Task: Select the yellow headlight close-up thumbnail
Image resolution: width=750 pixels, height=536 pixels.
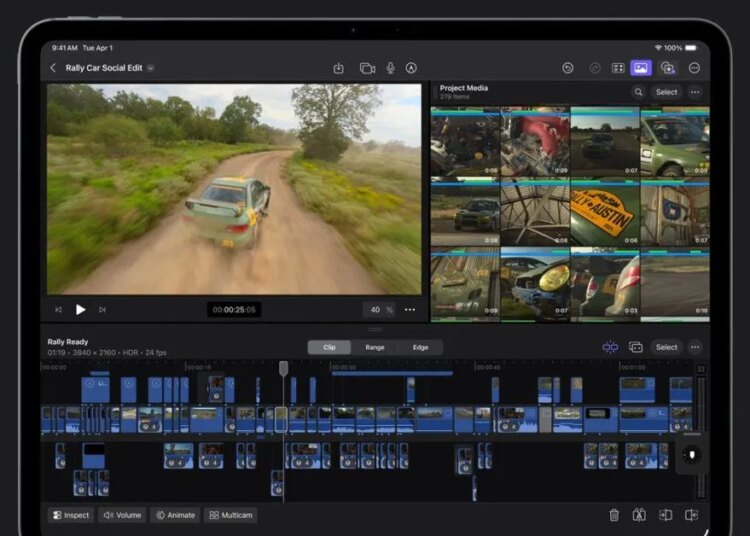Action: [535, 282]
